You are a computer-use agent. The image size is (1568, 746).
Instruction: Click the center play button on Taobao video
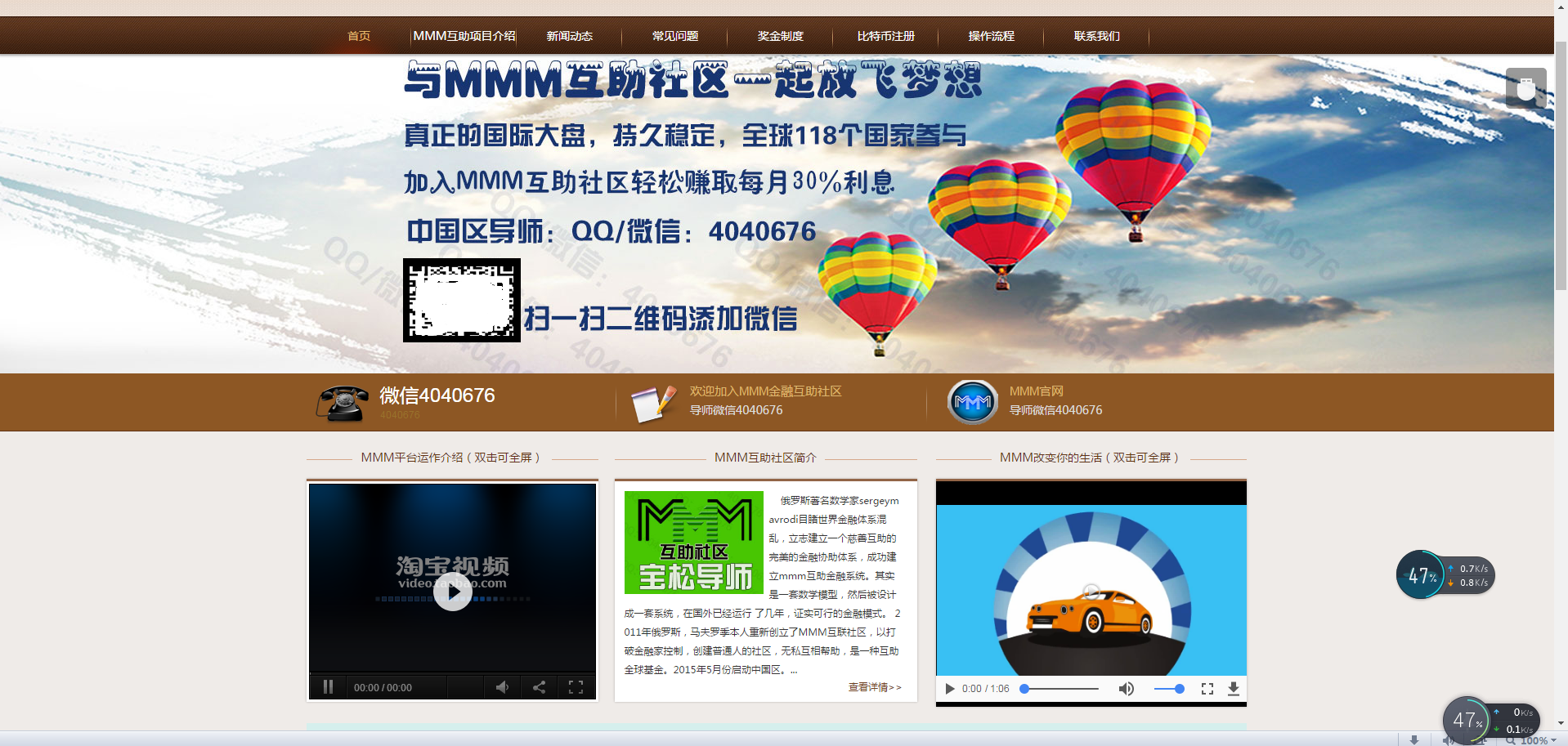(452, 592)
